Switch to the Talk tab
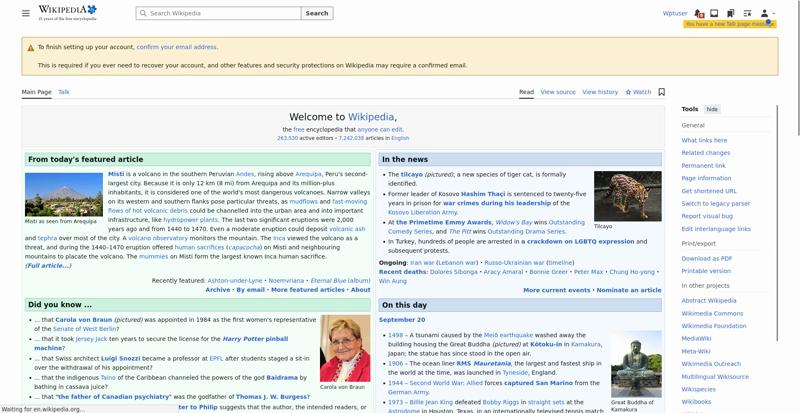 (x=64, y=92)
